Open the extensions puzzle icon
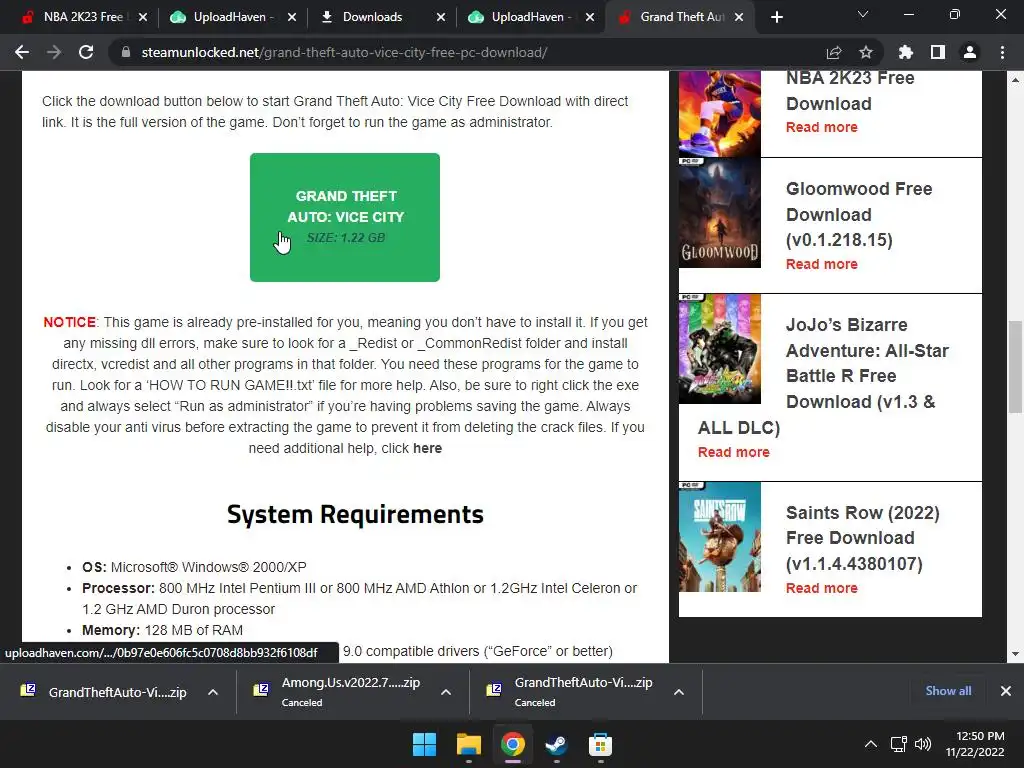Viewport: 1024px width, 768px height. tap(905, 52)
